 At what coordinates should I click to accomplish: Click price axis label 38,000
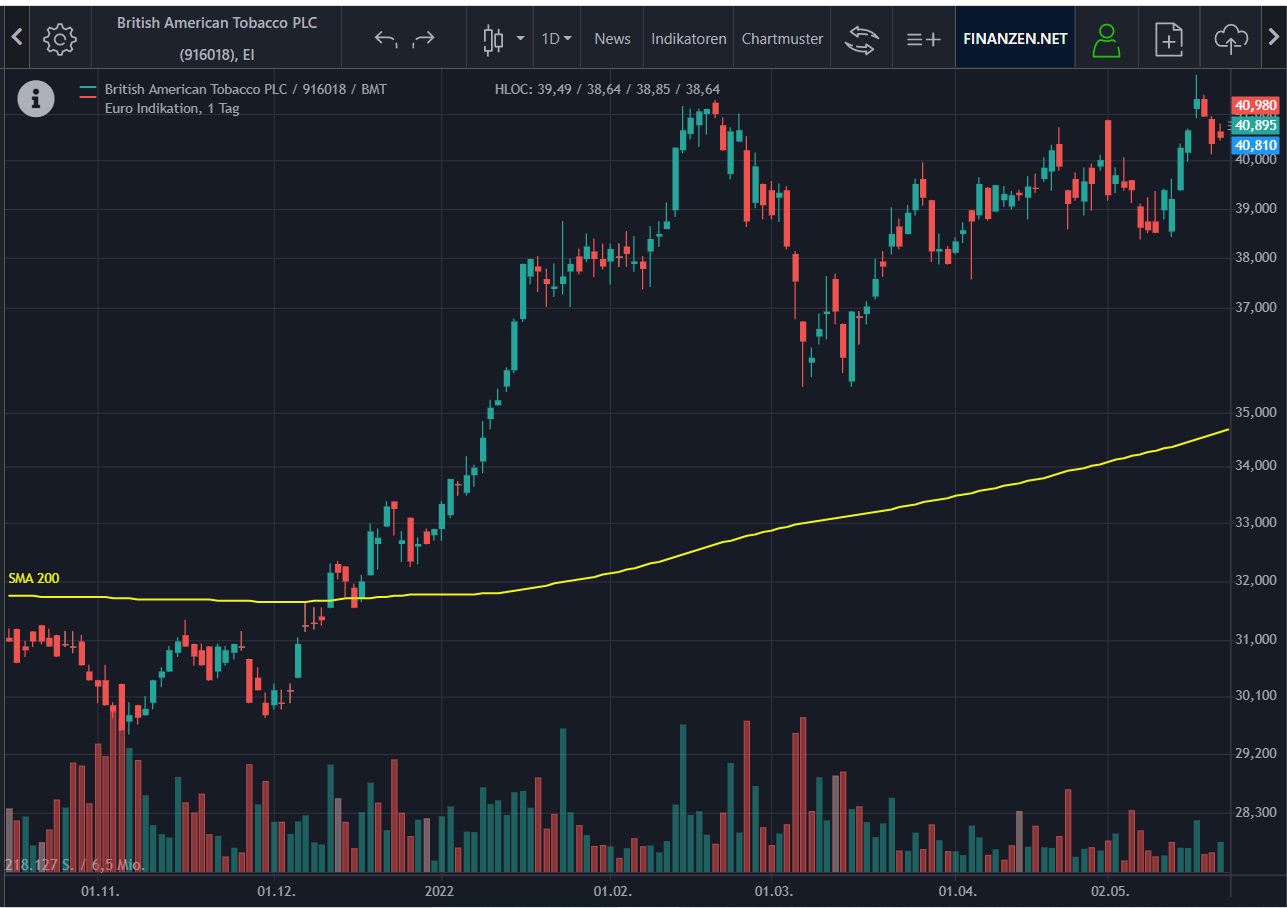click(1255, 257)
